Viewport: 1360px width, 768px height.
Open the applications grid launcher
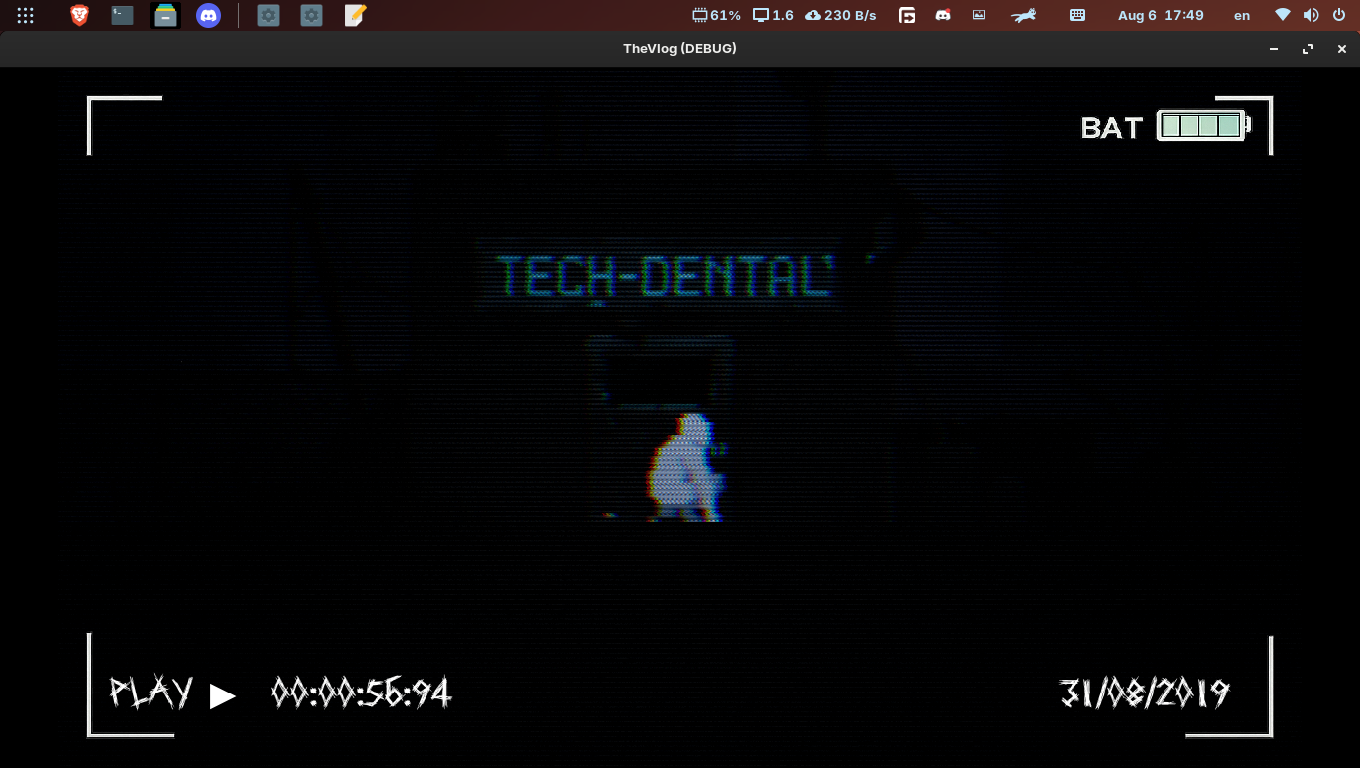(26, 15)
